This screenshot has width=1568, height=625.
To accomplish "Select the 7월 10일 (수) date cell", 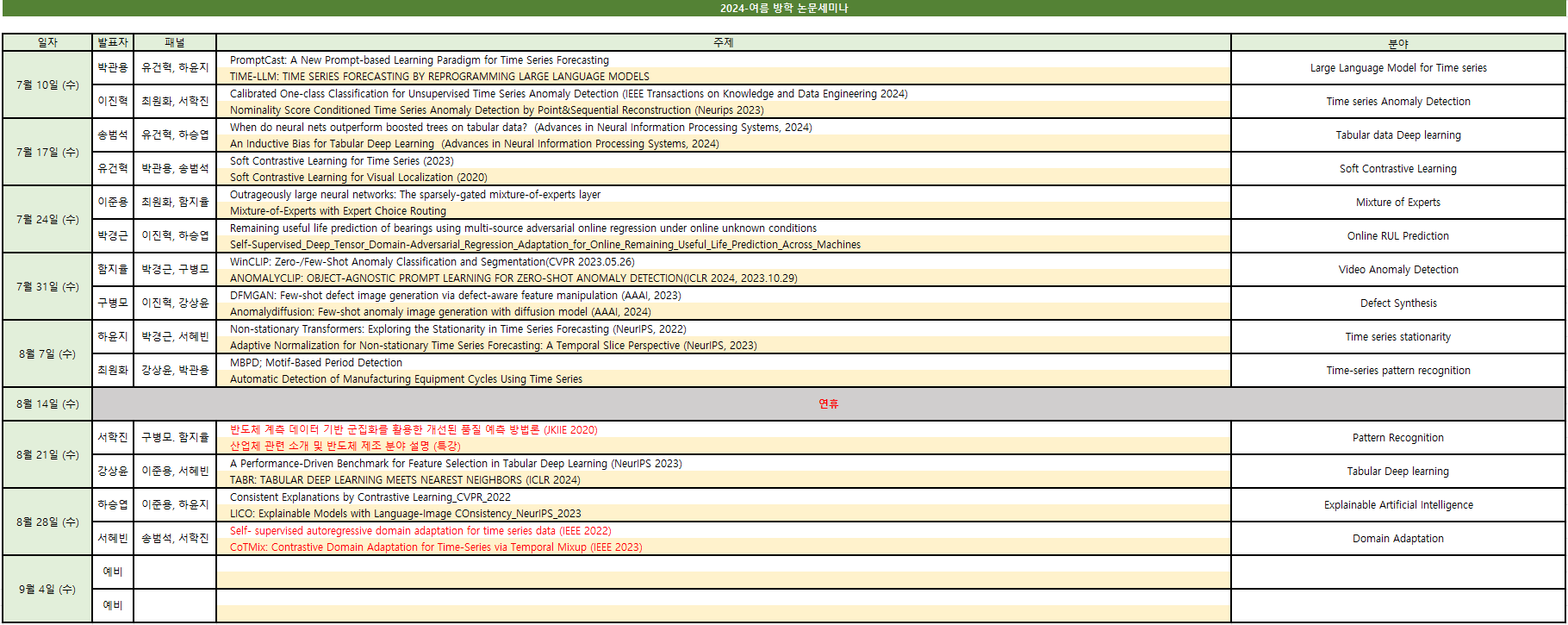I will pyautogui.click(x=47, y=84).
